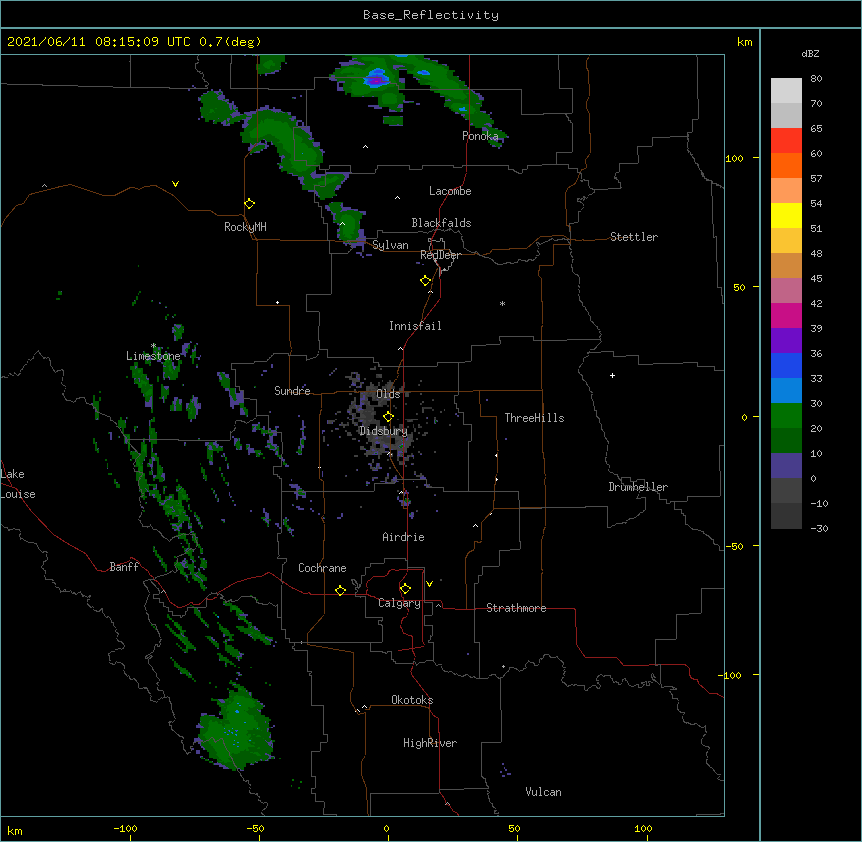Screen dimensions: 862x842
Task: Click the -30 value in dBZ legend
Action: 819,528
